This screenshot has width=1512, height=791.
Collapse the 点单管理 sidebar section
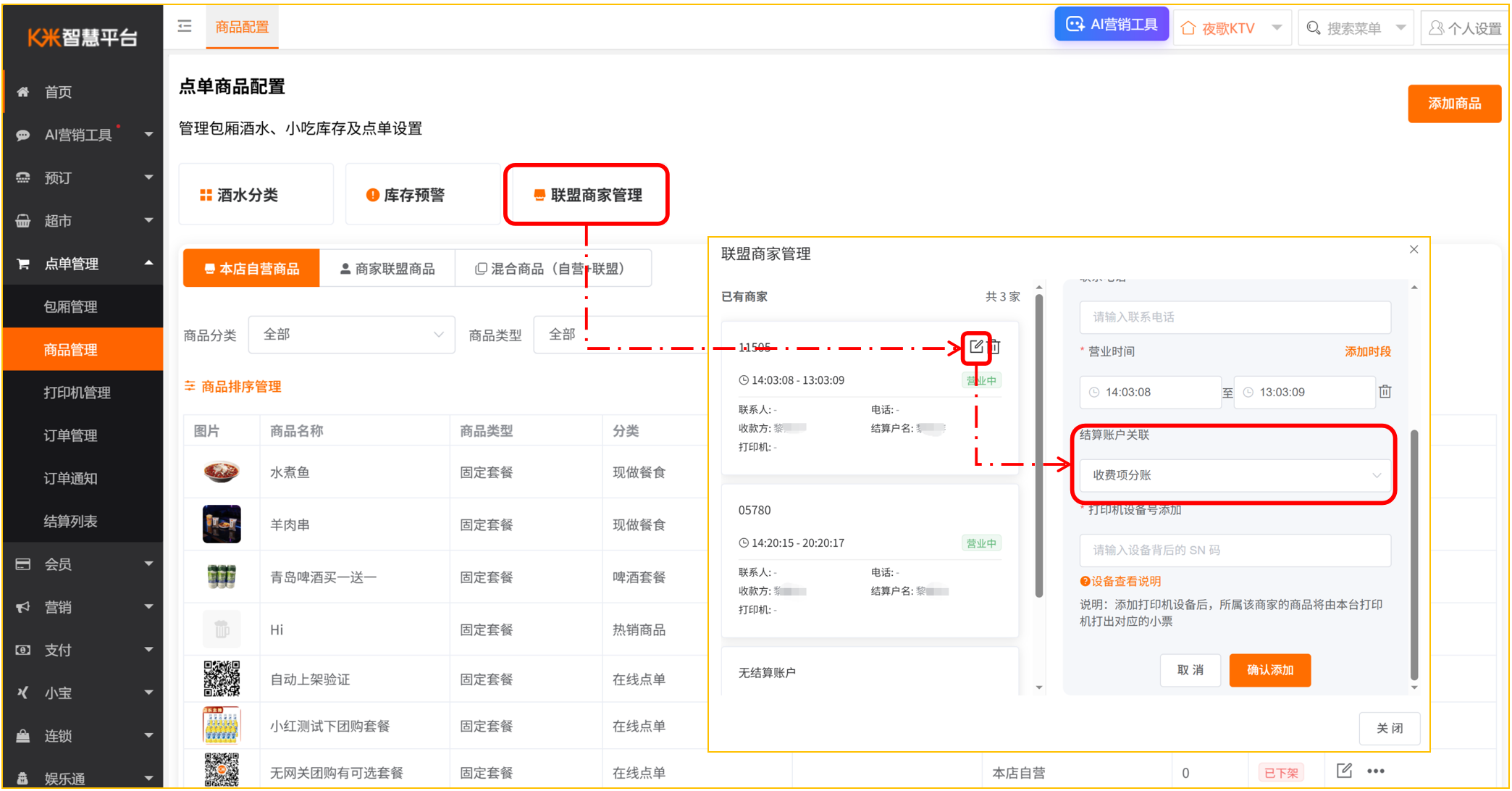[x=150, y=264]
